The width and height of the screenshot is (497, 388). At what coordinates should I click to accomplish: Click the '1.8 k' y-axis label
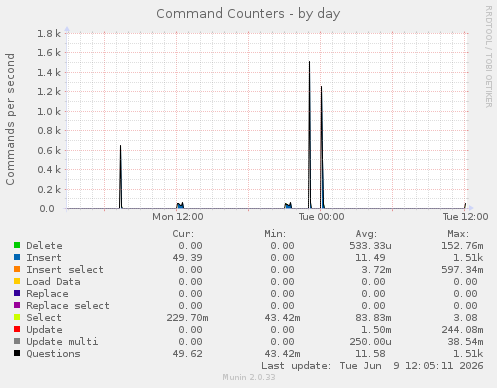pos(49,33)
